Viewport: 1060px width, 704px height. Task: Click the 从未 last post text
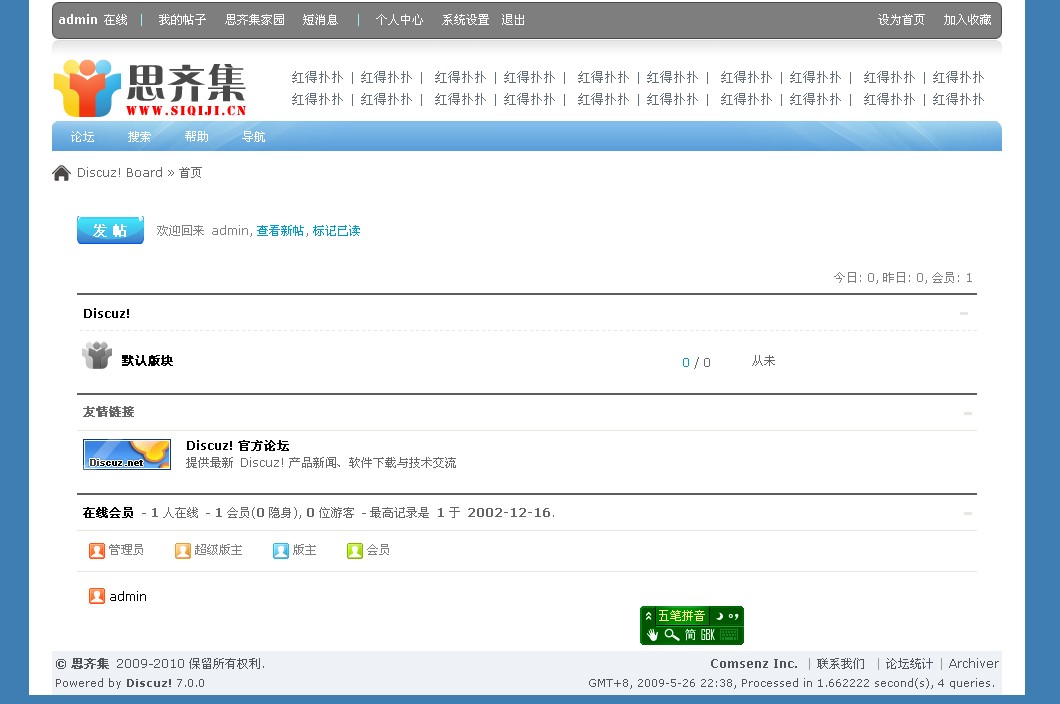[x=763, y=361]
